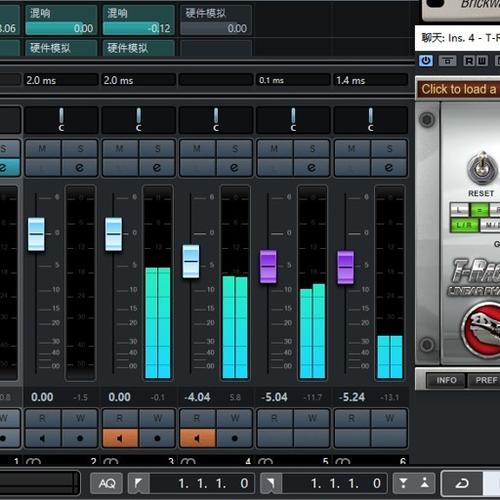Turn off orange monitor button on channel 3
The width and height of the screenshot is (500, 500).
click(x=120, y=438)
